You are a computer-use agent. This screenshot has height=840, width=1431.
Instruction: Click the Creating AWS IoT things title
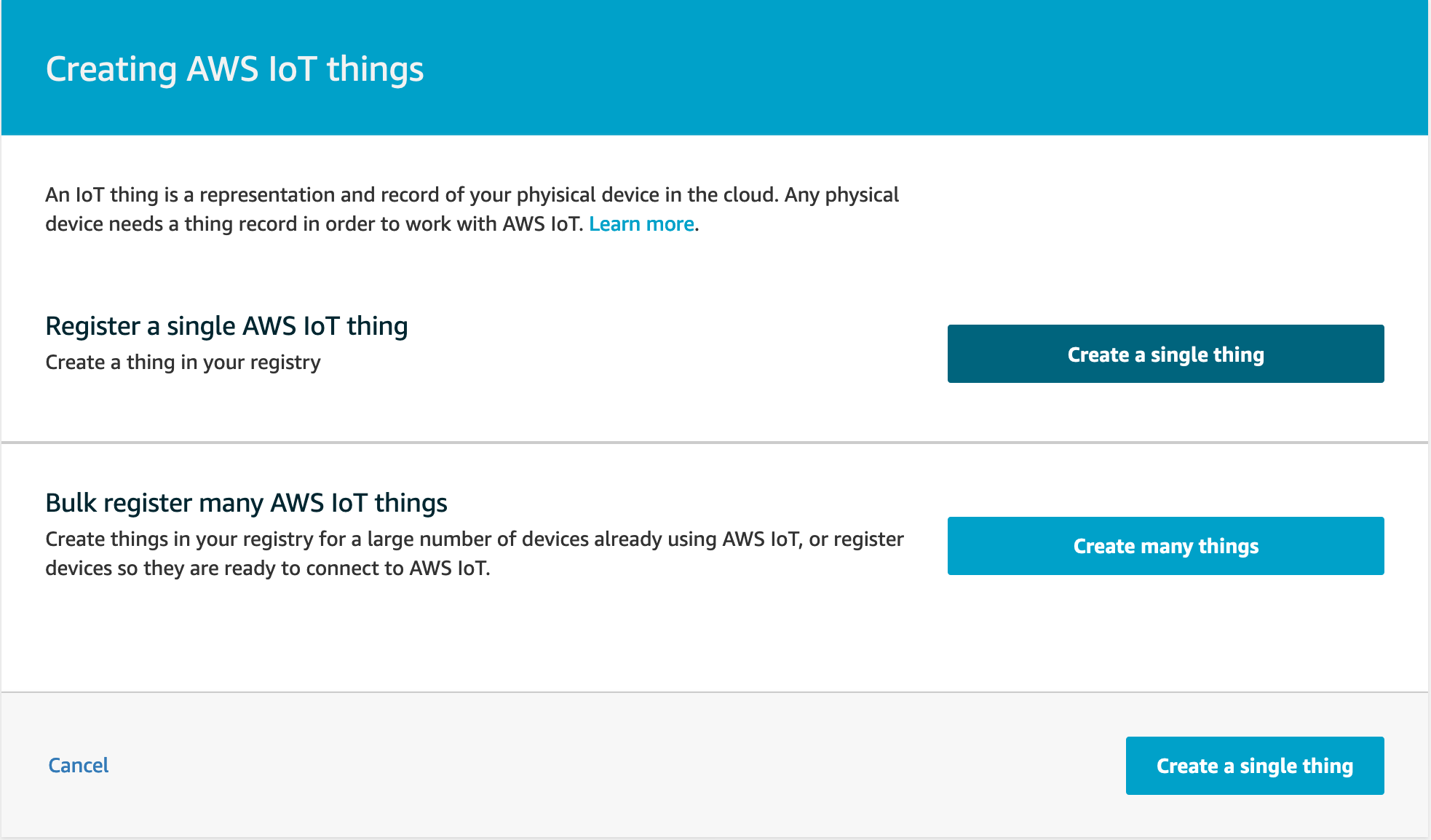(x=234, y=70)
